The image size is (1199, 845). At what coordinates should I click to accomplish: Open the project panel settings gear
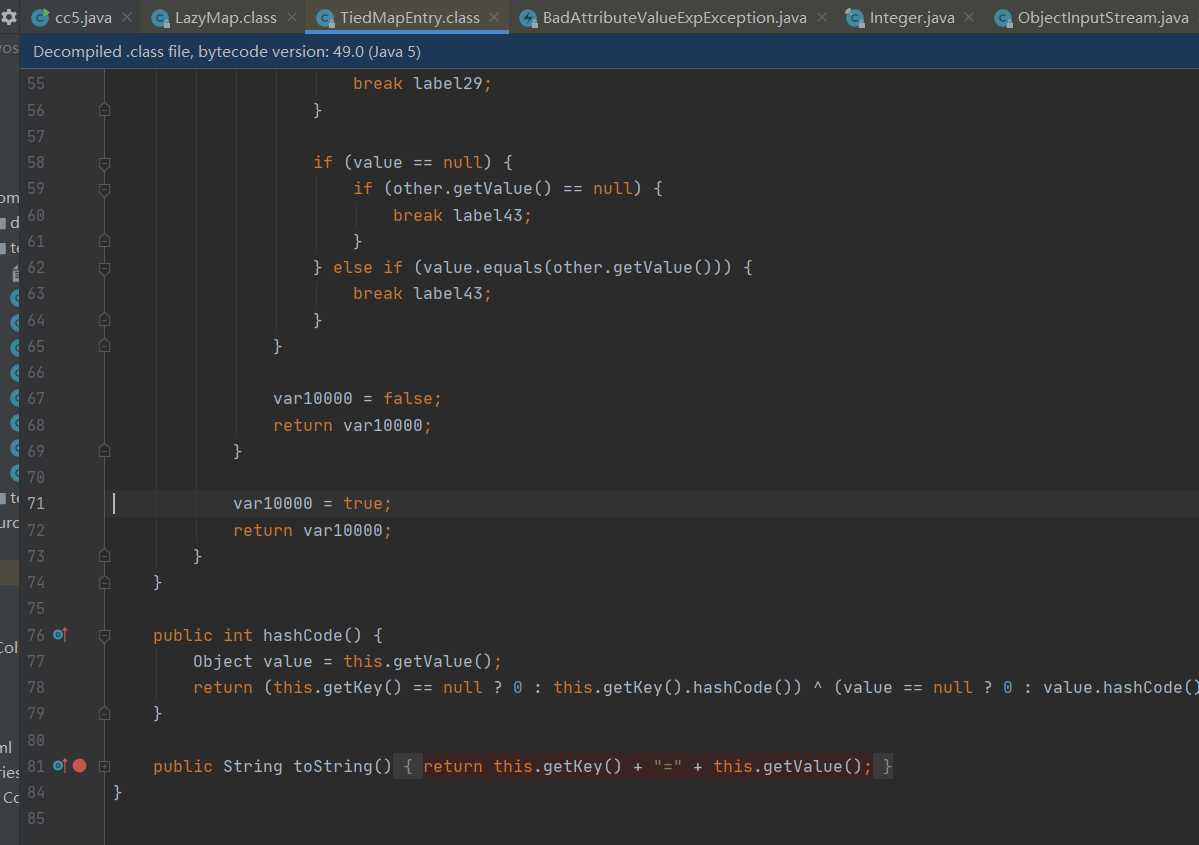click(9, 17)
